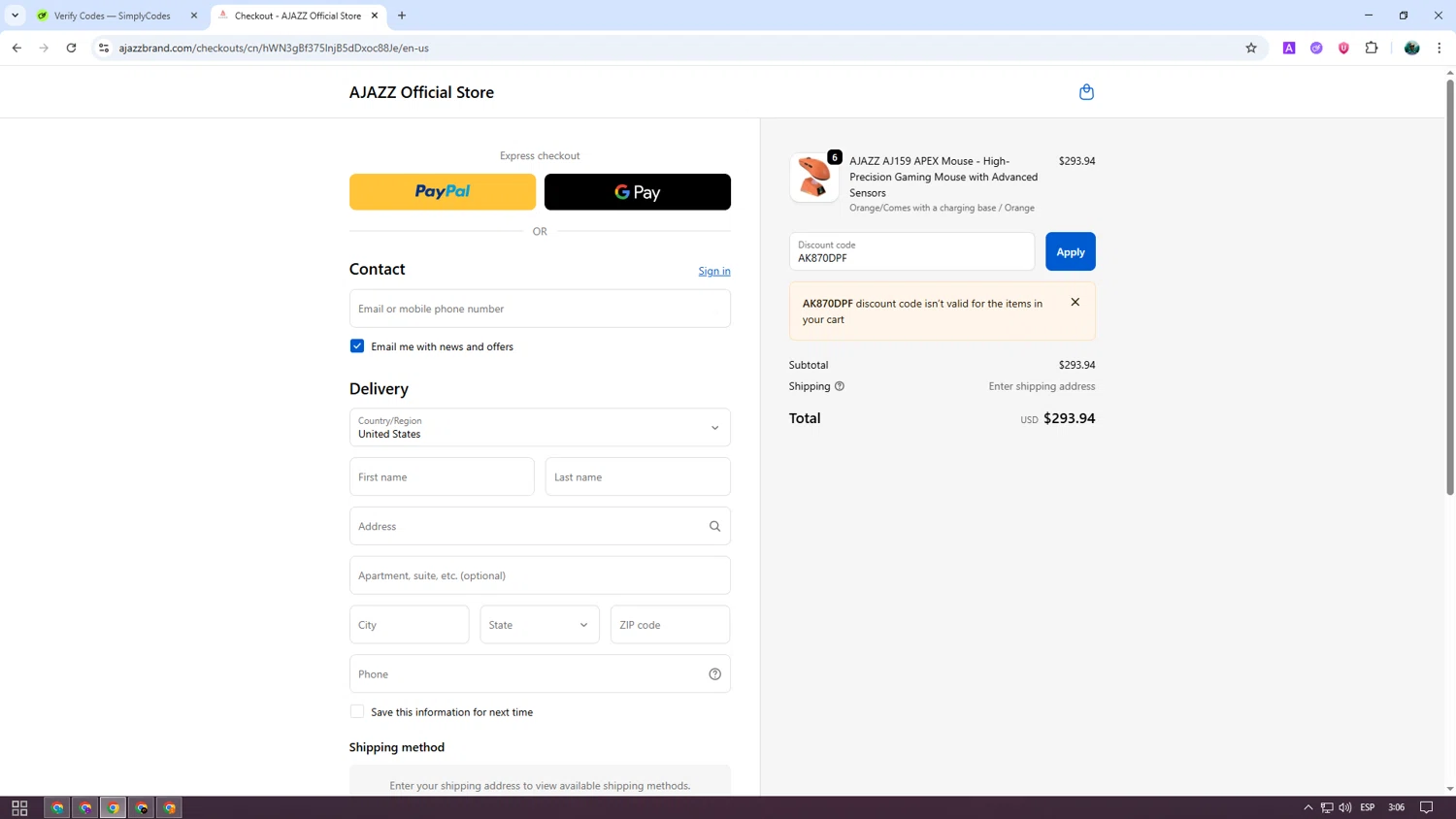Open the shopping bag cart icon
This screenshot has width=1456, height=819.
coord(1086,92)
